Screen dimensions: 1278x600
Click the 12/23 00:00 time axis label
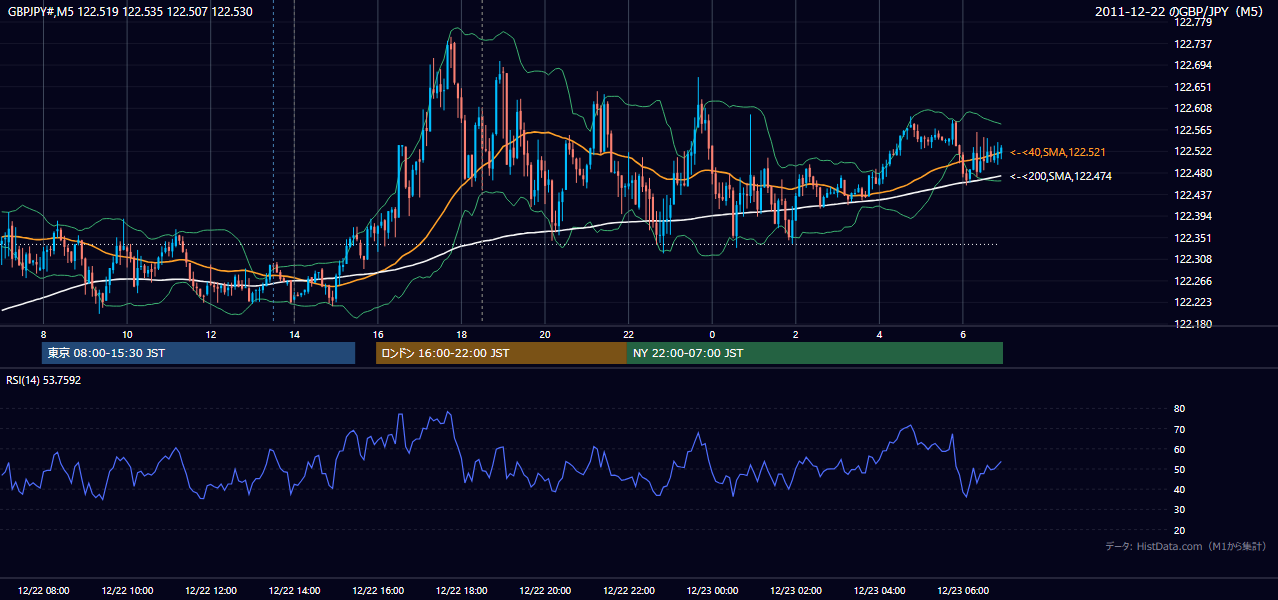(712, 591)
